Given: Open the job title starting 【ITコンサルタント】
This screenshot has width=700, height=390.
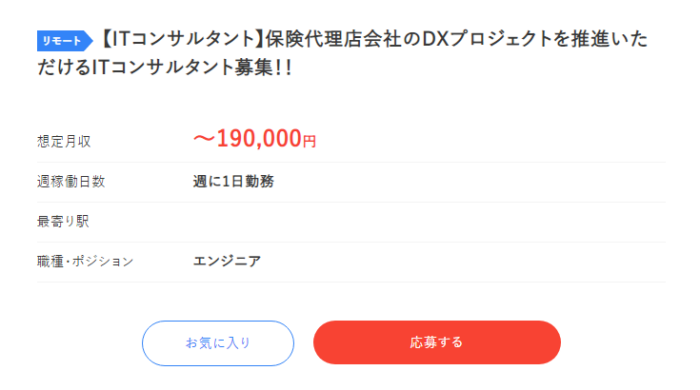Looking at the screenshot, I should click(342, 53).
